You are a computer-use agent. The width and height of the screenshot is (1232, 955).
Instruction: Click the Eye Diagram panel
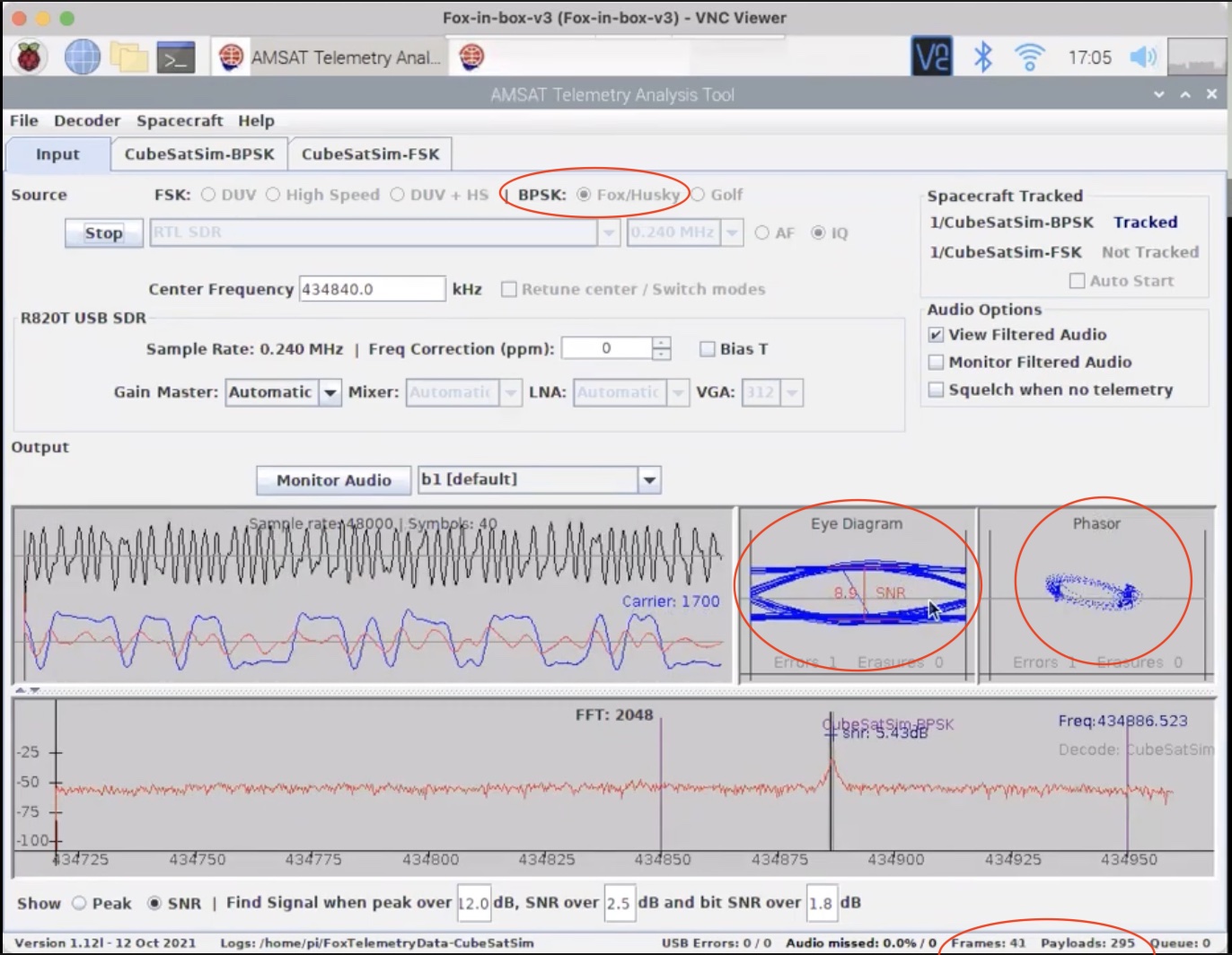(x=857, y=595)
